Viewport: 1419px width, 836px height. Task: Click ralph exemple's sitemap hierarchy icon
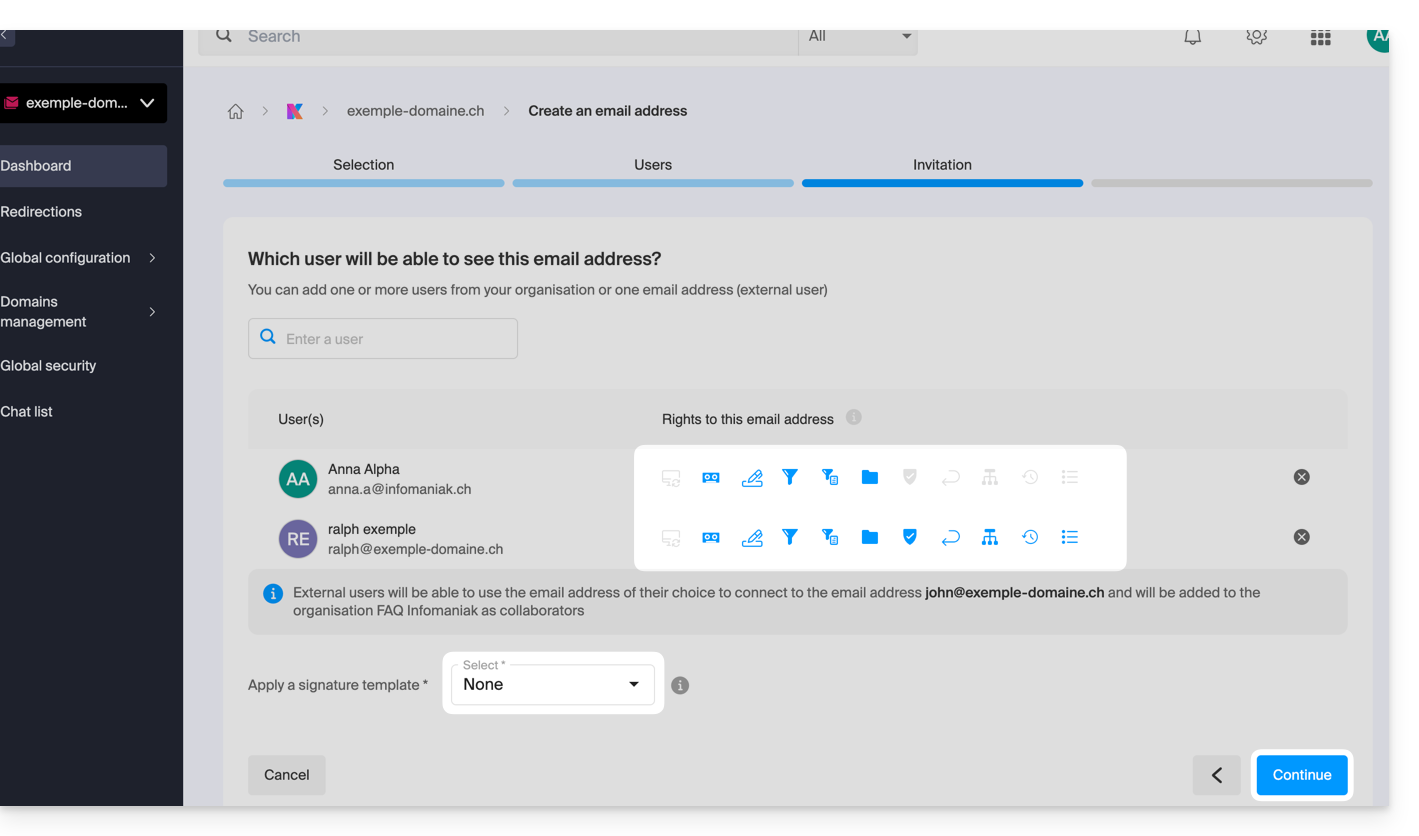click(990, 538)
